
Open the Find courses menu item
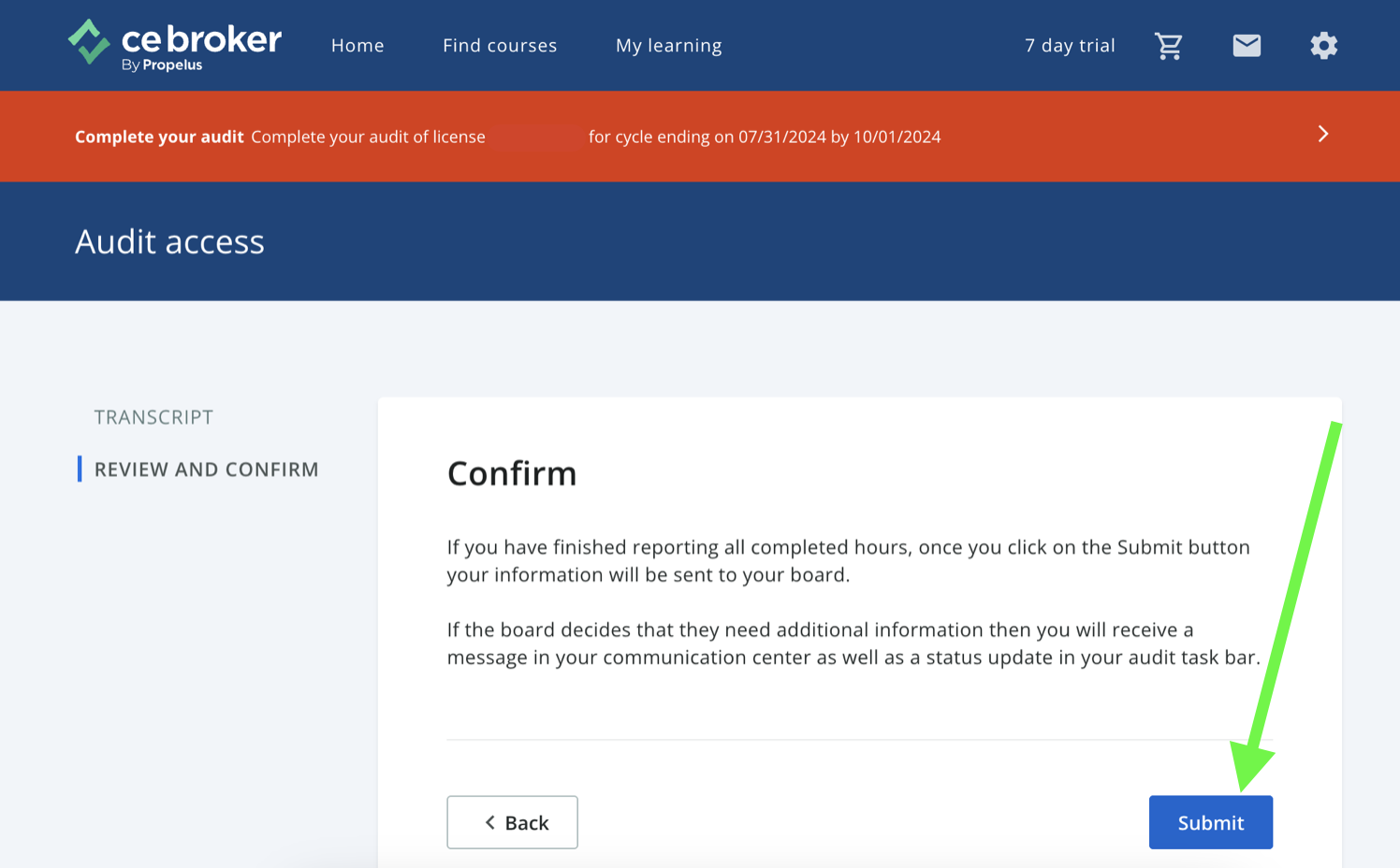[500, 46]
